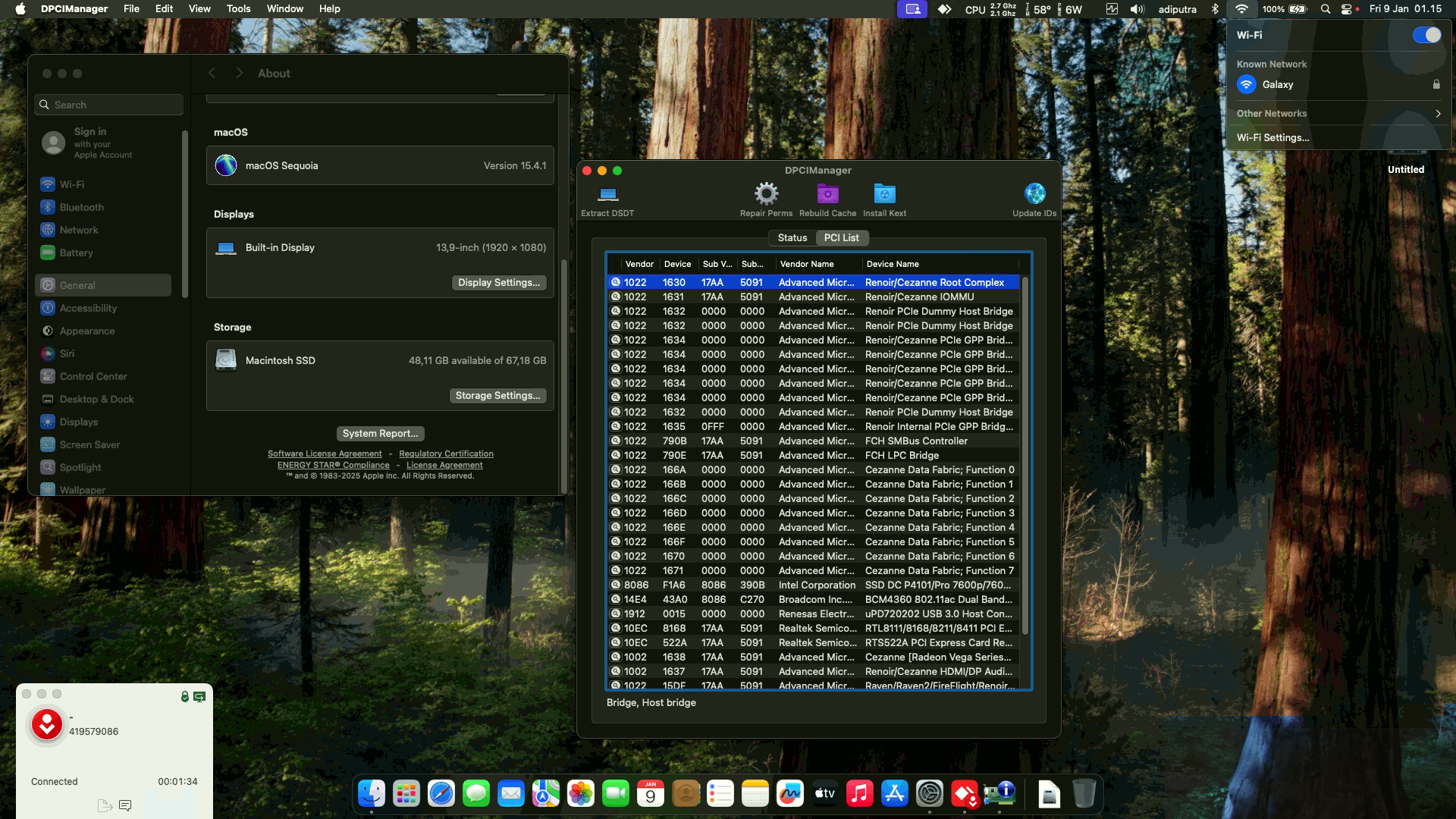Viewport: 1456px width, 819px height.
Task: Click the Install Kext folder icon
Action: [x=884, y=194]
